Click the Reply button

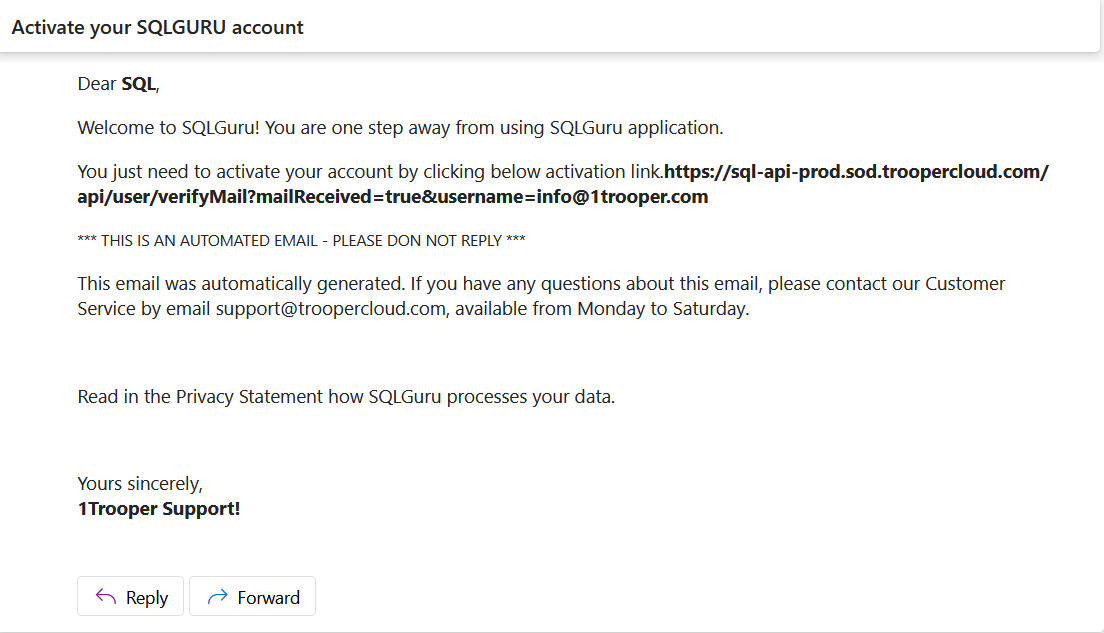point(130,596)
